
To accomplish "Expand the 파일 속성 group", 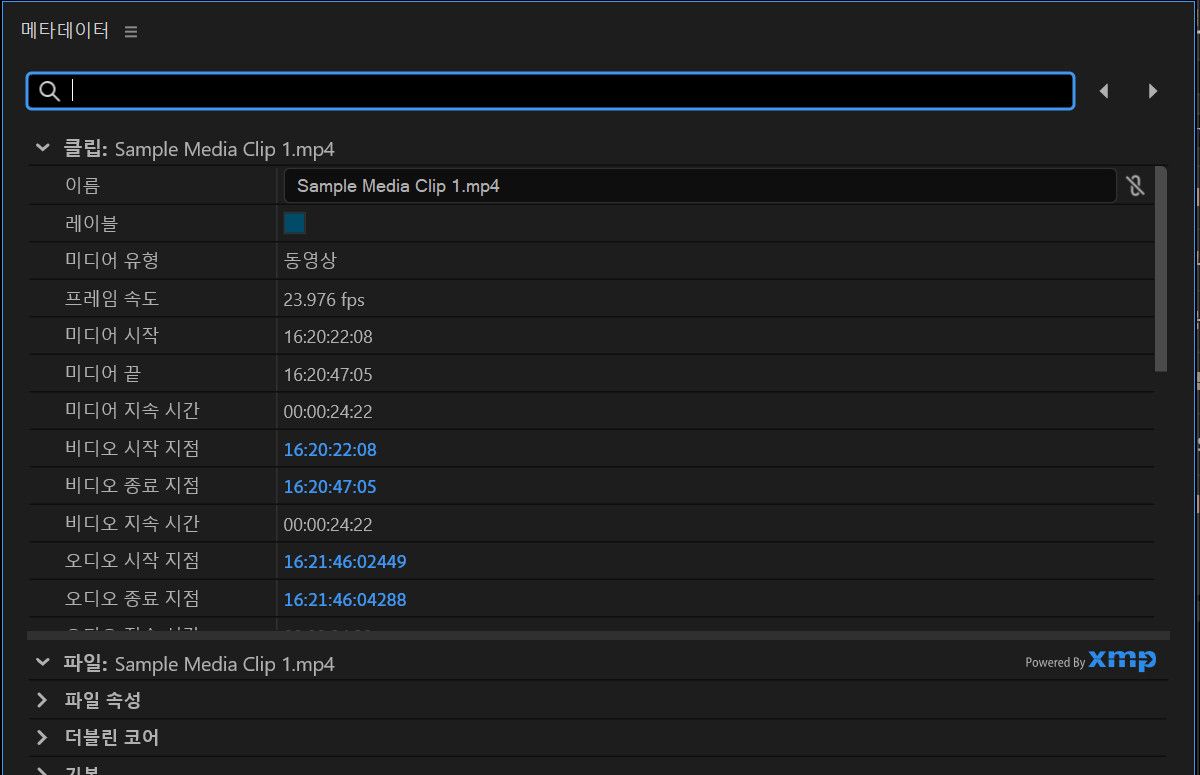I will click(42, 700).
